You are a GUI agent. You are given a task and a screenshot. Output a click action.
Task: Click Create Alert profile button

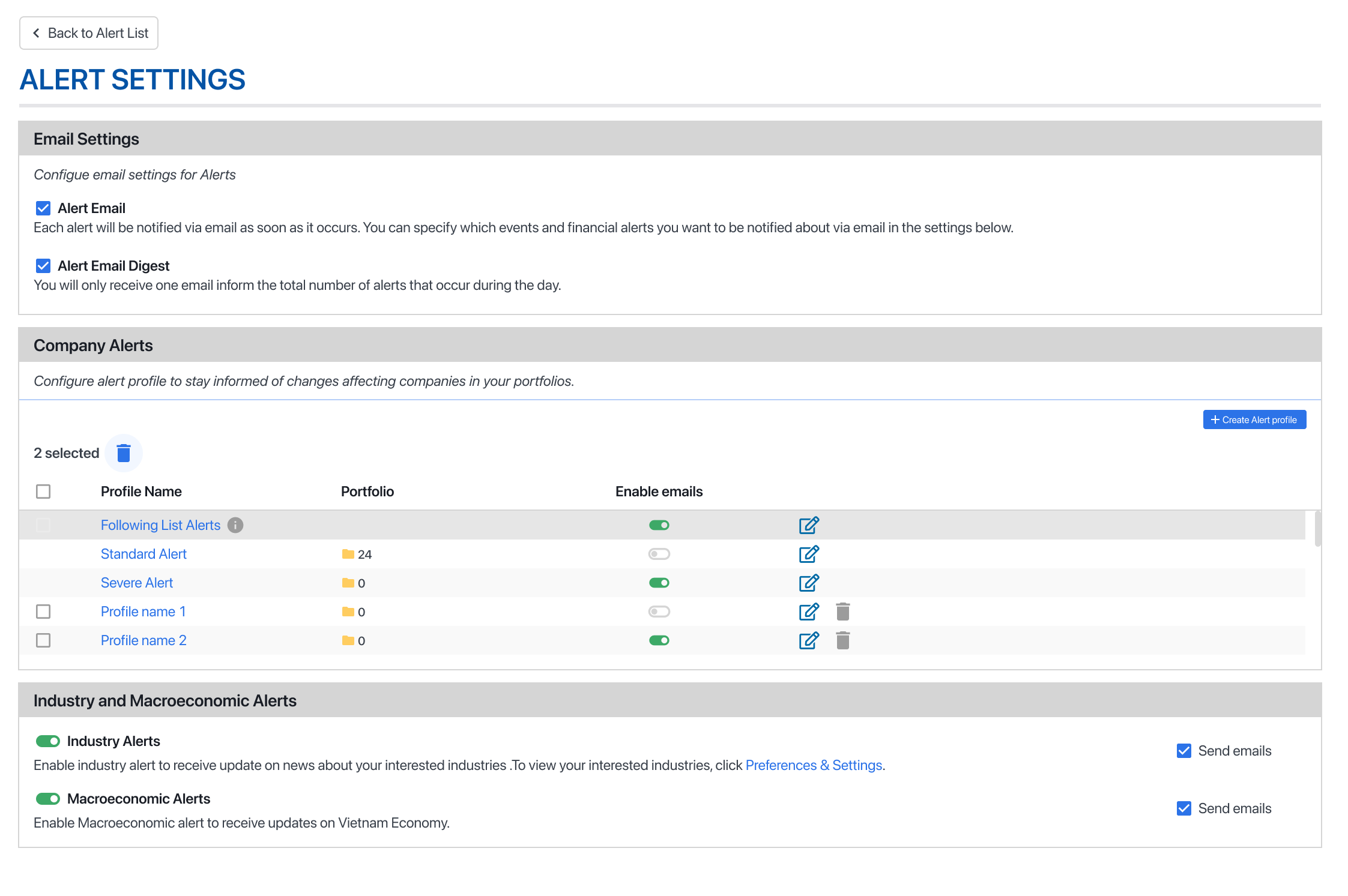pyautogui.click(x=1254, y=419)
